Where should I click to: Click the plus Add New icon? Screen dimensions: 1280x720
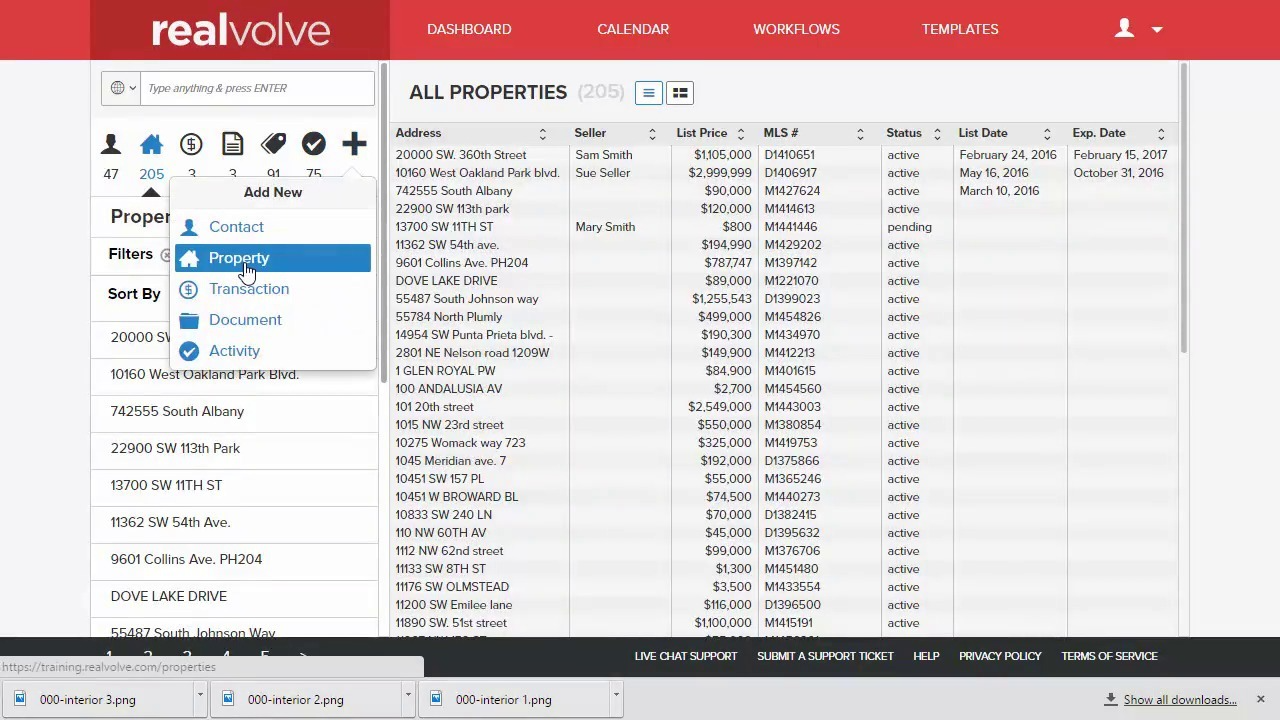(354, 145)
